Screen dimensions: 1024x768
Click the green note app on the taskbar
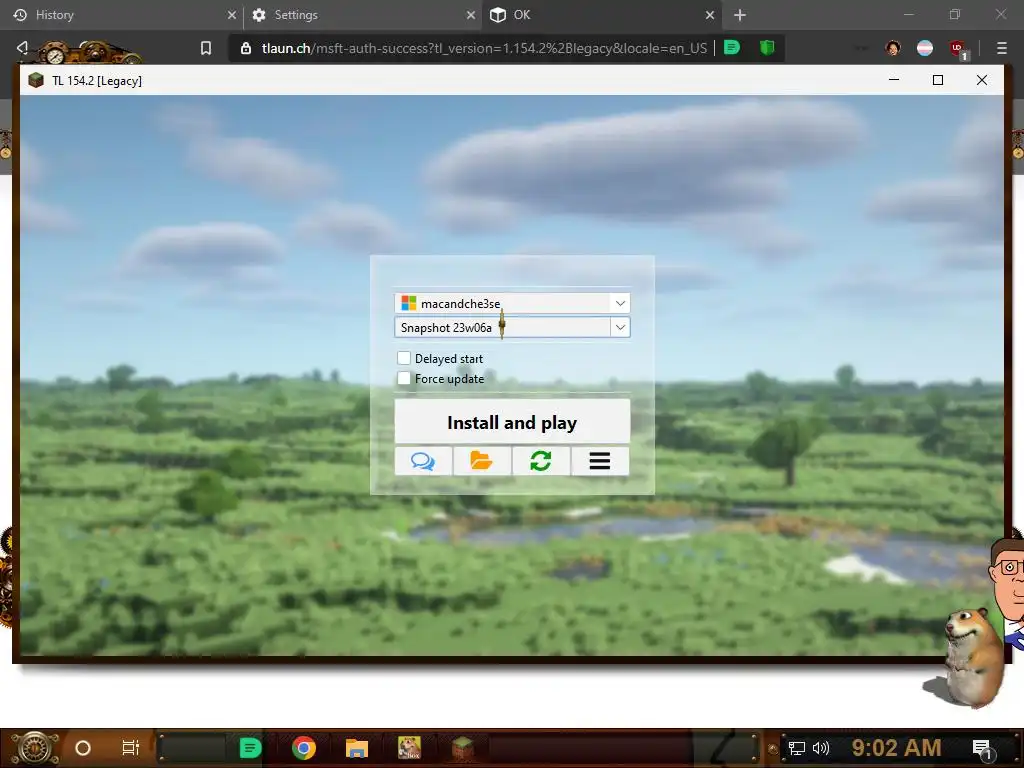[x=250, y=748]
